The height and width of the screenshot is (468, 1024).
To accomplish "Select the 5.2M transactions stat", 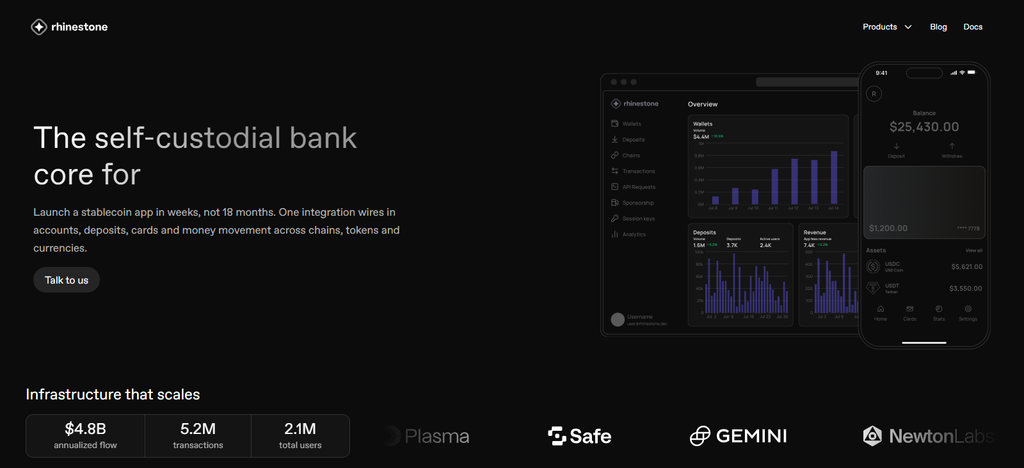I will (198, 436).
